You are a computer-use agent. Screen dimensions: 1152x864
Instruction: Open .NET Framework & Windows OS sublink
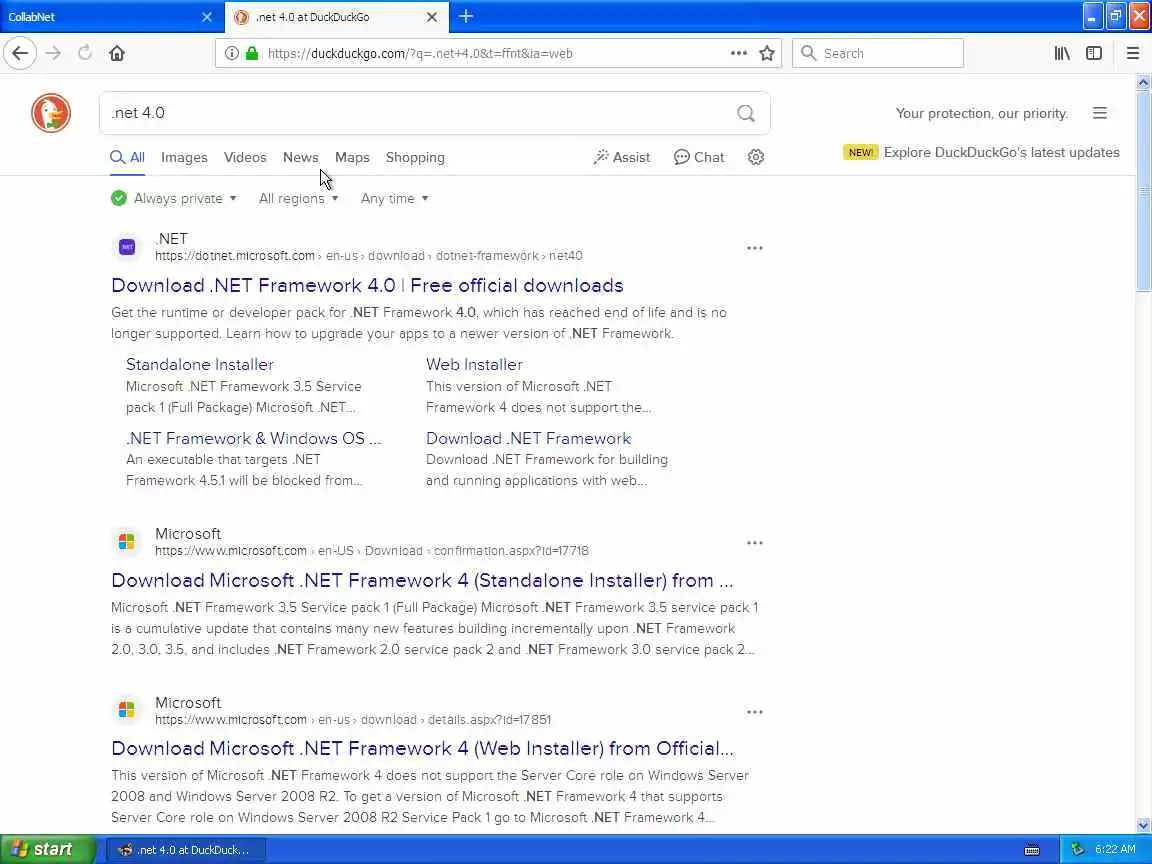[x=253, y=439]
